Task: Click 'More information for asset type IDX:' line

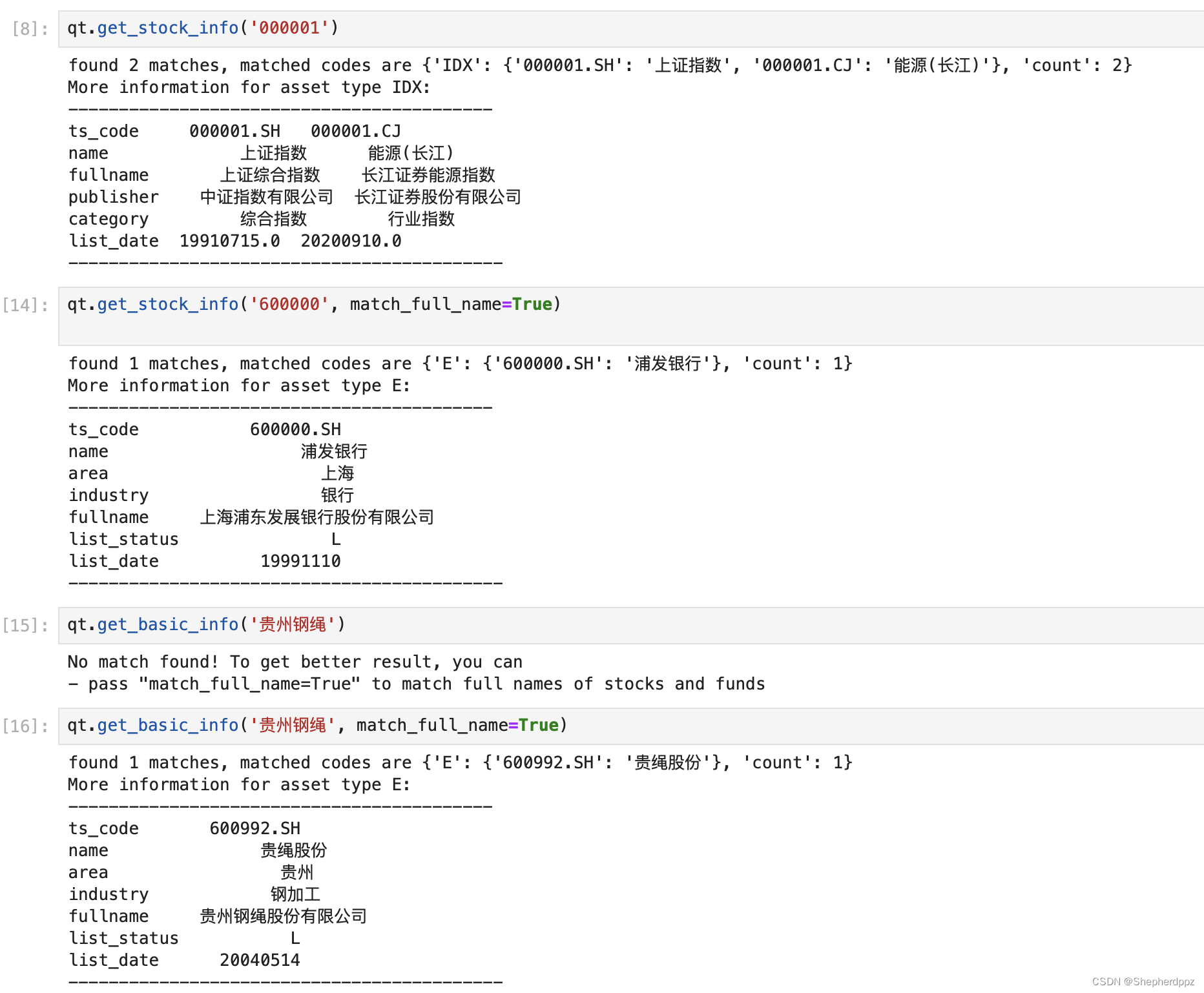Action: pyautogui.click(x=249, y=88)
